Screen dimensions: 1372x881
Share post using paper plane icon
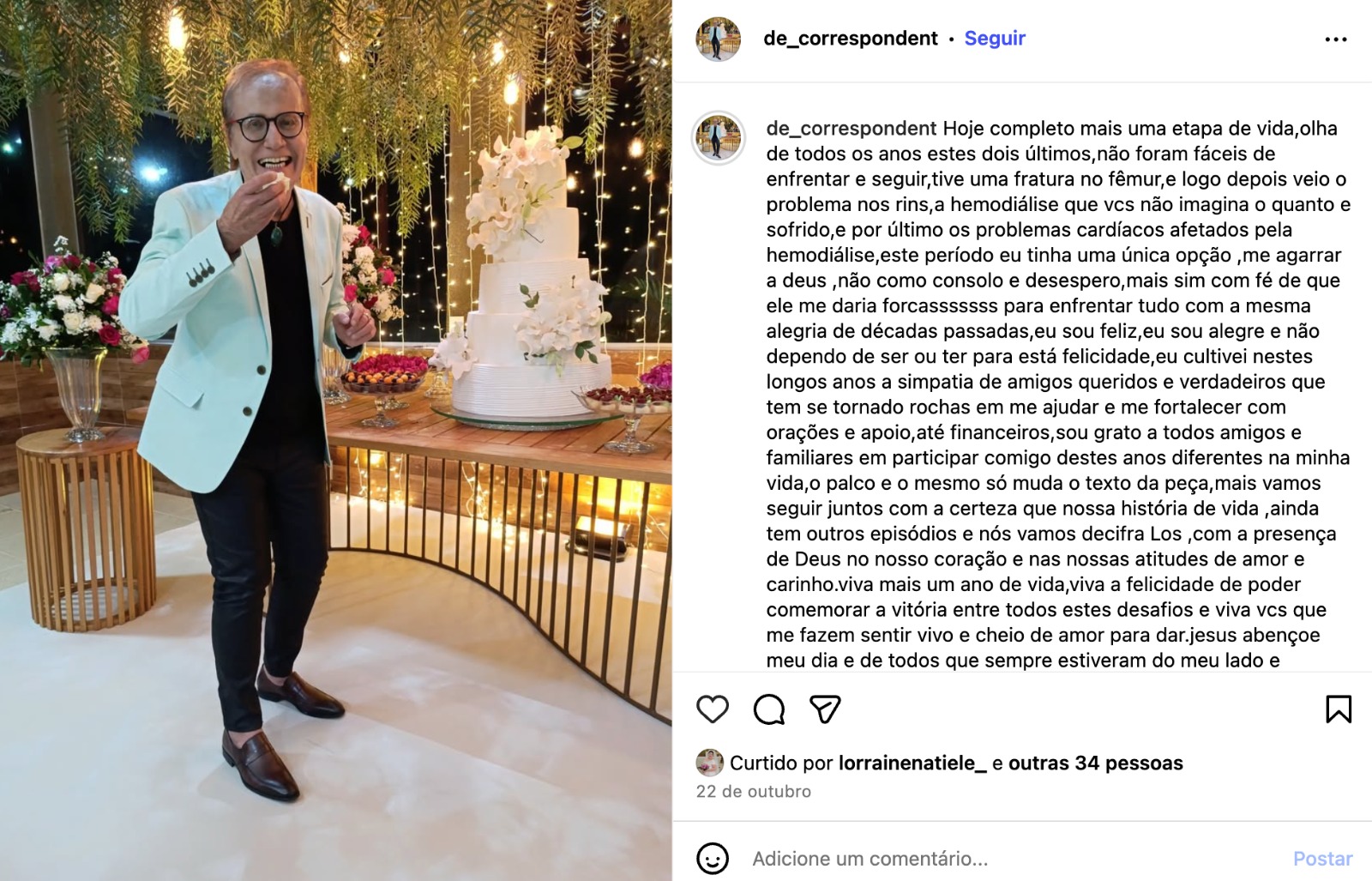pyautogui.click(x=825, y=709)
